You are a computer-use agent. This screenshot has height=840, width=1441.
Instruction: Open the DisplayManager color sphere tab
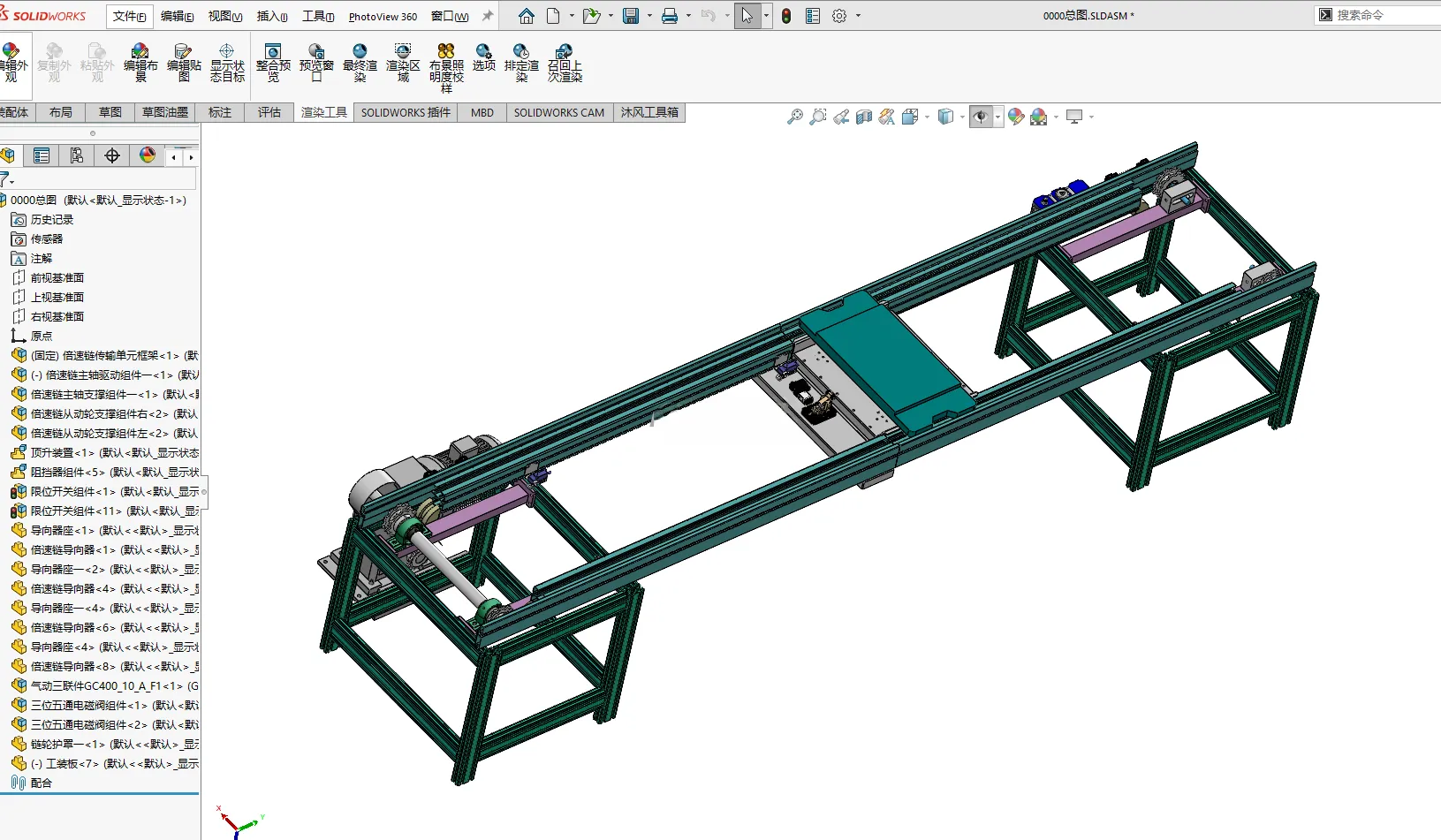148,155
